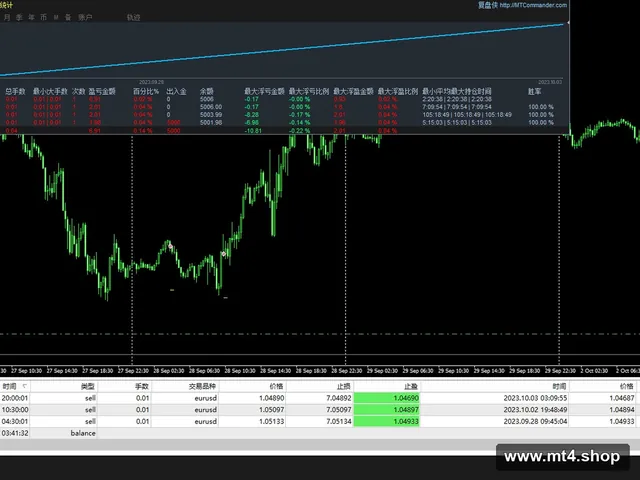Click the holding time 105:18:49 entry
This screenshot has height=480, width=640.
pos(467,115)
